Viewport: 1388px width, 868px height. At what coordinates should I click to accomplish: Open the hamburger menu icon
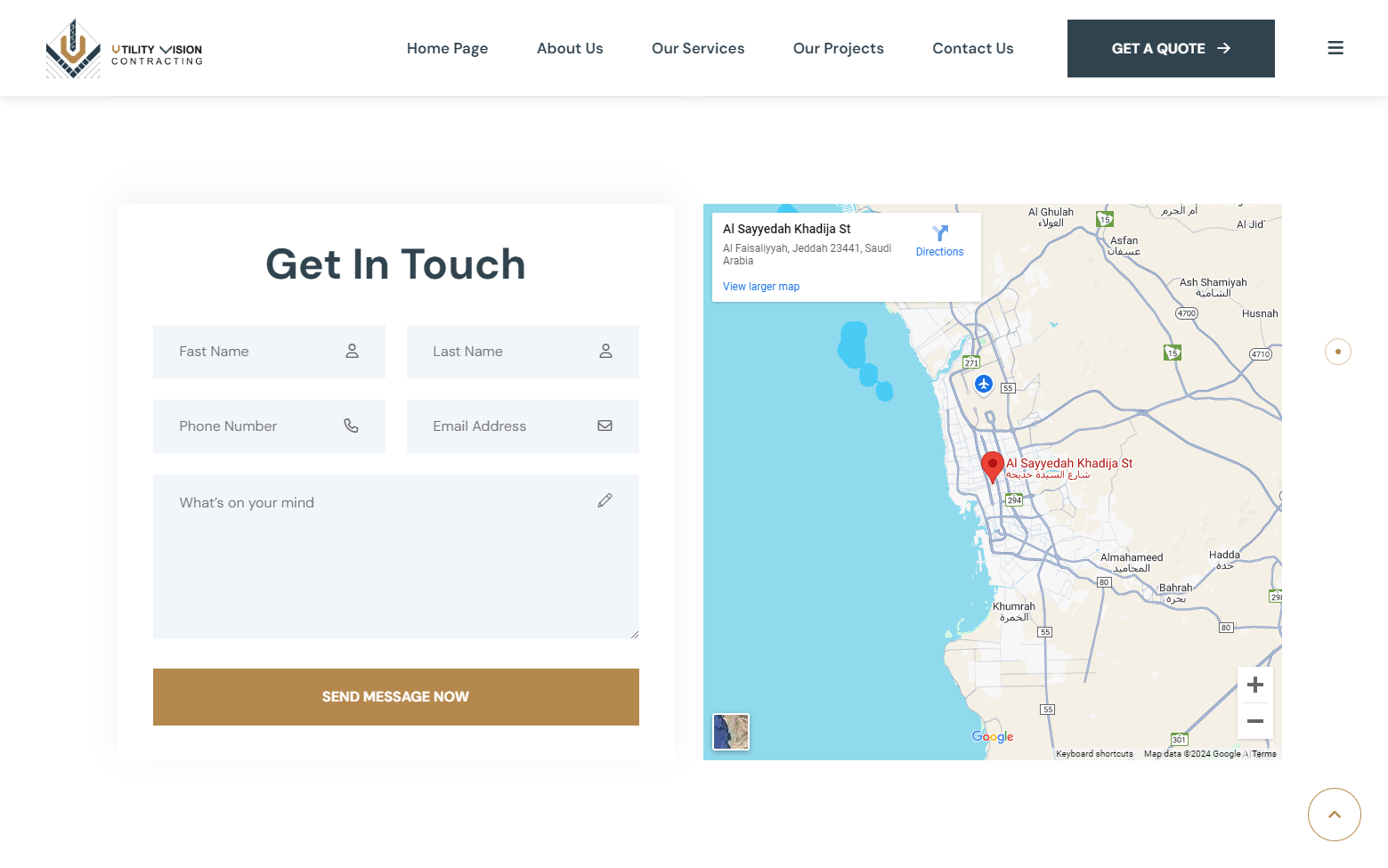pos(1335,48)
